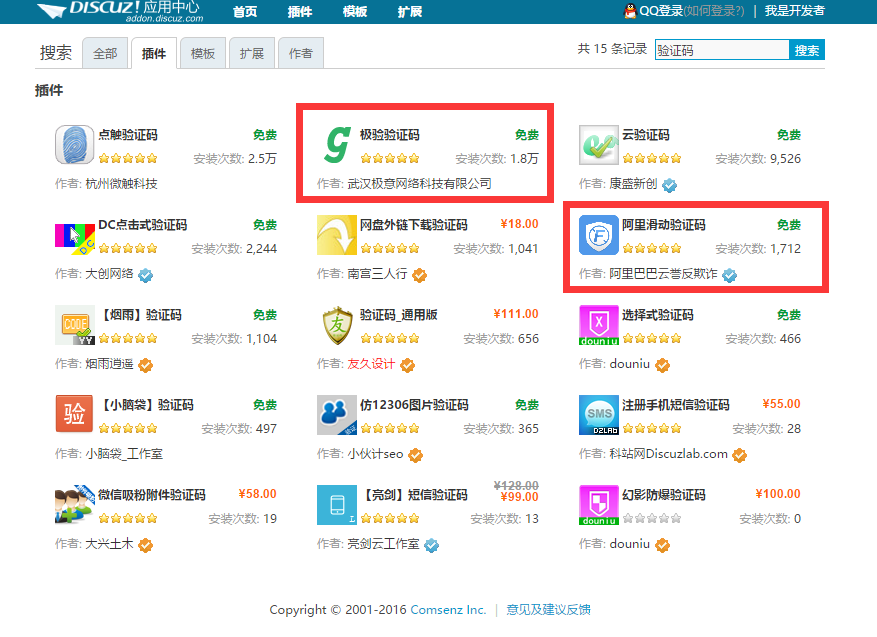This screenshot has height=637, width=877.
Task: Switch to the 模板 search tab
Action: tap(202, 53)
